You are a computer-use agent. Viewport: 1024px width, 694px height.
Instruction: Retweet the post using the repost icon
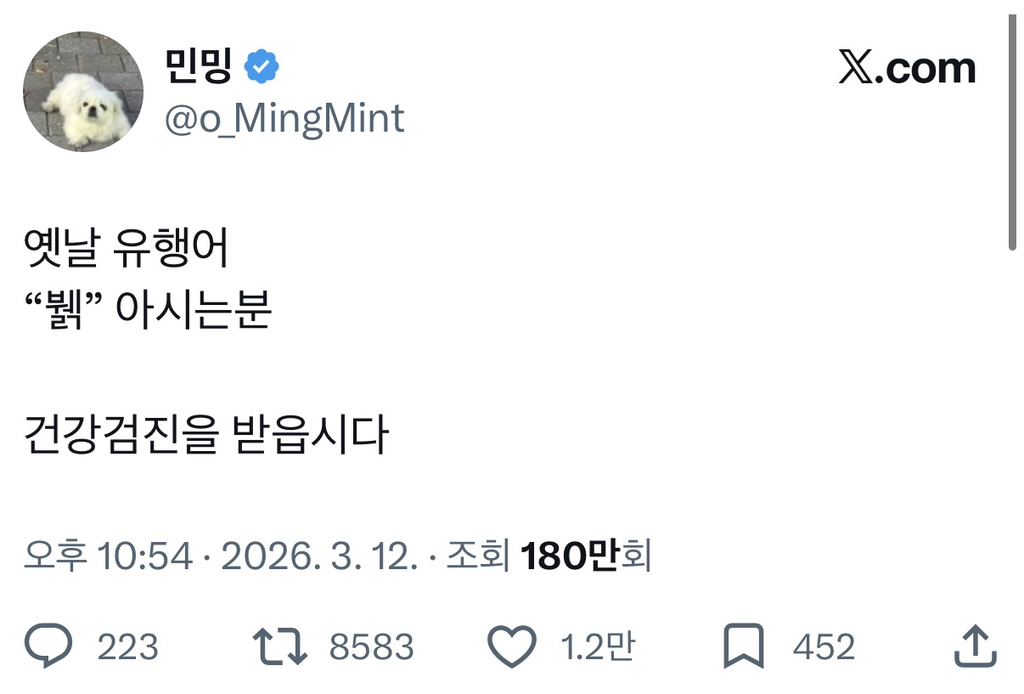[x=280, y=646]
